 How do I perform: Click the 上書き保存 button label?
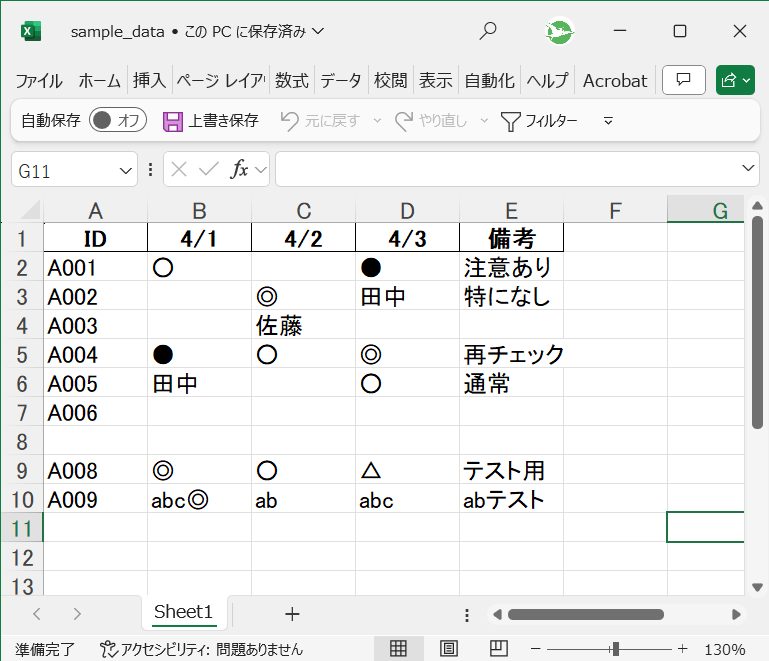[223, 121]
